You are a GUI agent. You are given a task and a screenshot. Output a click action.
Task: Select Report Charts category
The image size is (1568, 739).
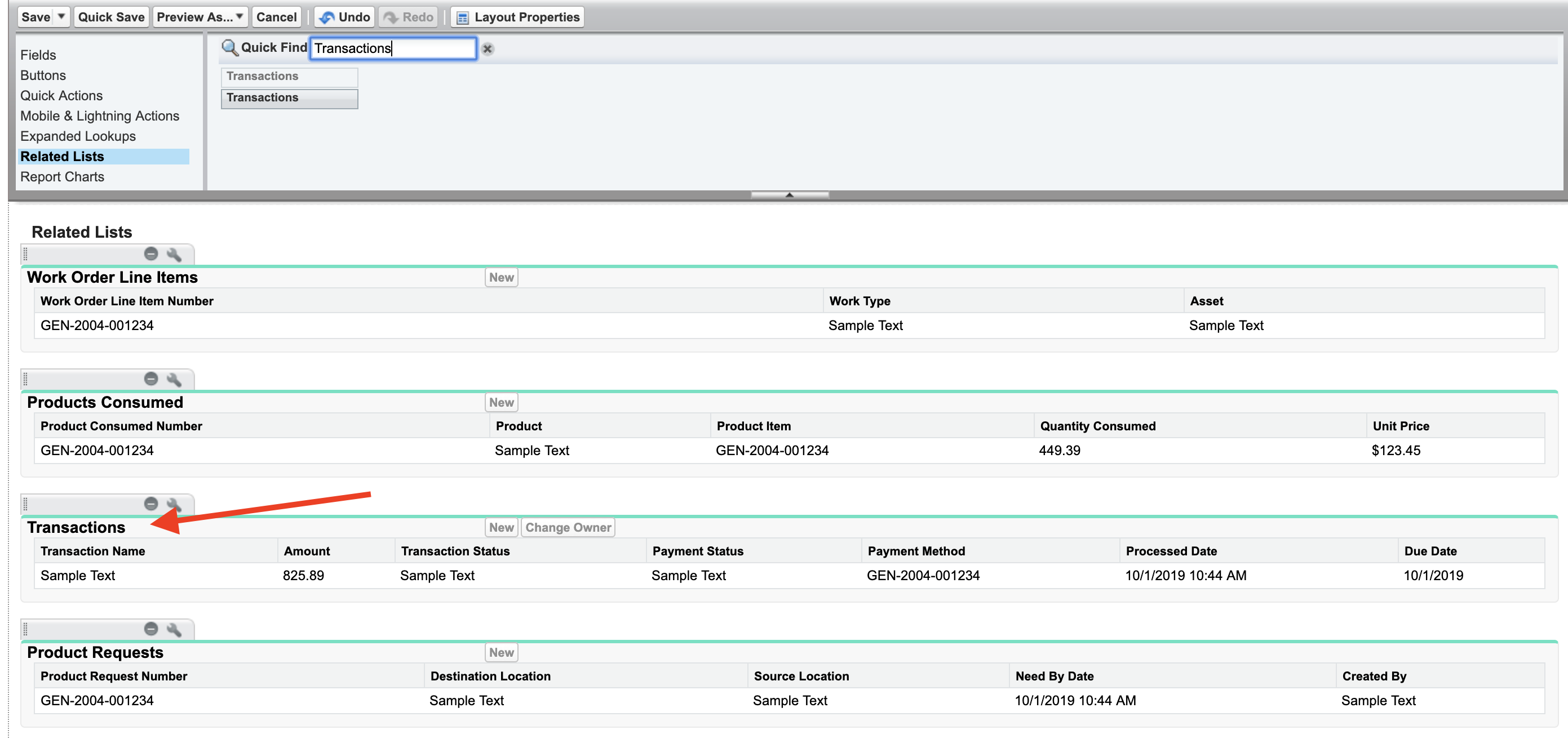[x=62, y=177]
